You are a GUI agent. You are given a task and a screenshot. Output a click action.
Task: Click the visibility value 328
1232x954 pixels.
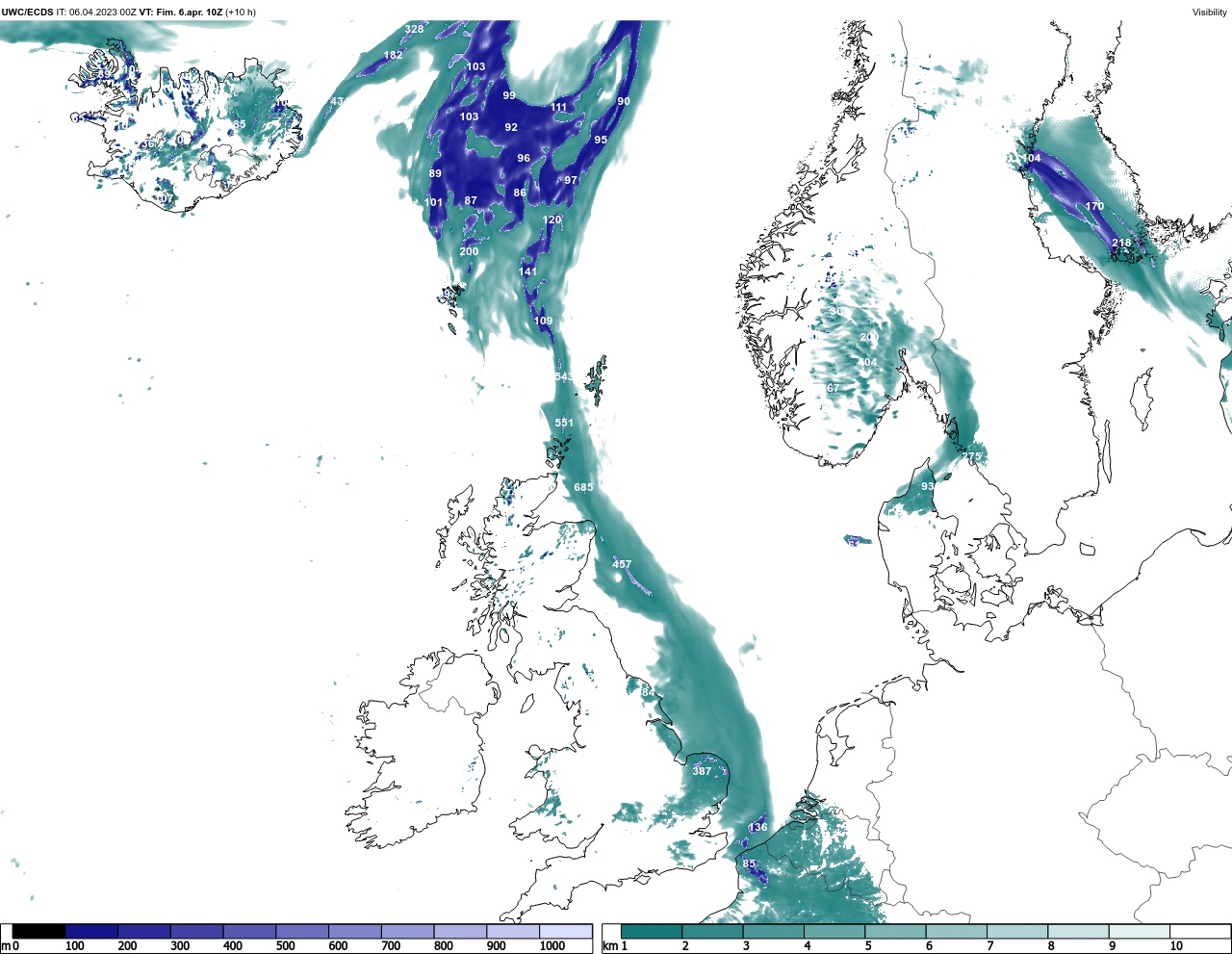(414, 29)
